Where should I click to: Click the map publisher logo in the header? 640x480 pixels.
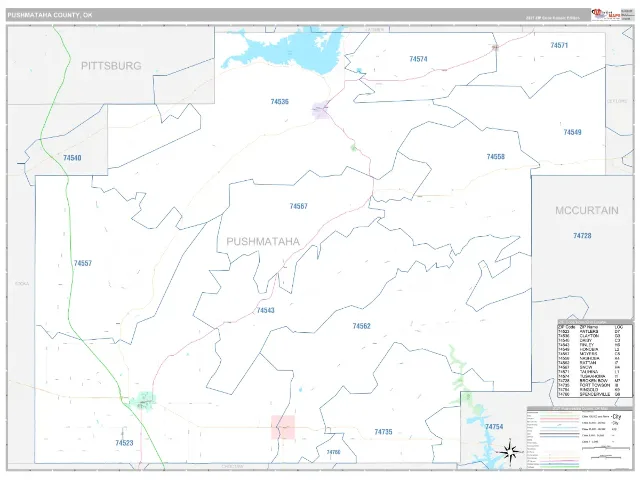(x=606, y=14)
